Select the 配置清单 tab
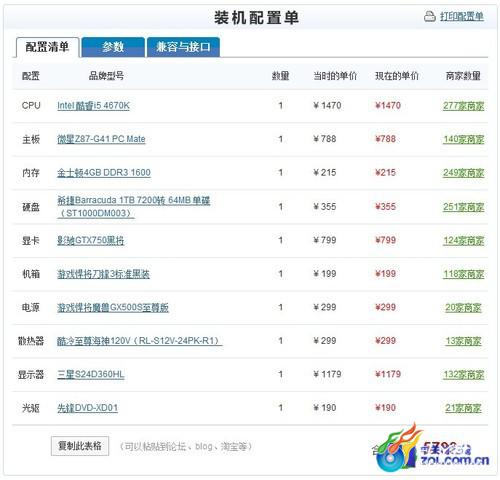 [x=47, y=47]
